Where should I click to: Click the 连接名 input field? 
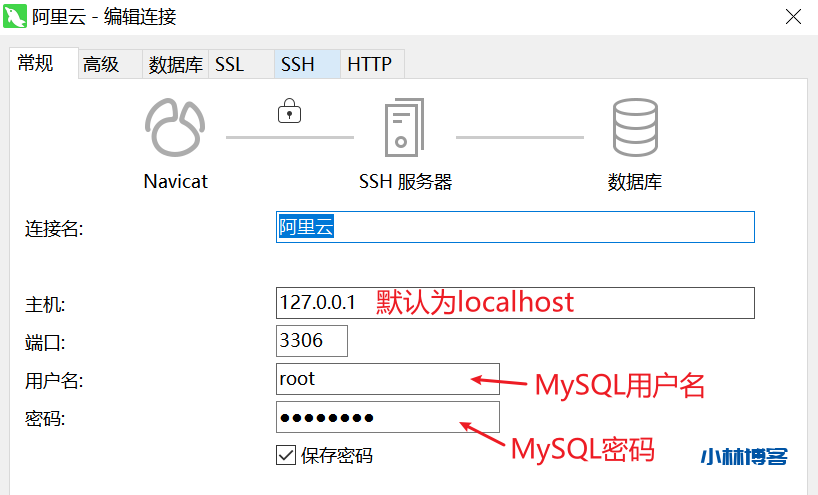point(514,227)
